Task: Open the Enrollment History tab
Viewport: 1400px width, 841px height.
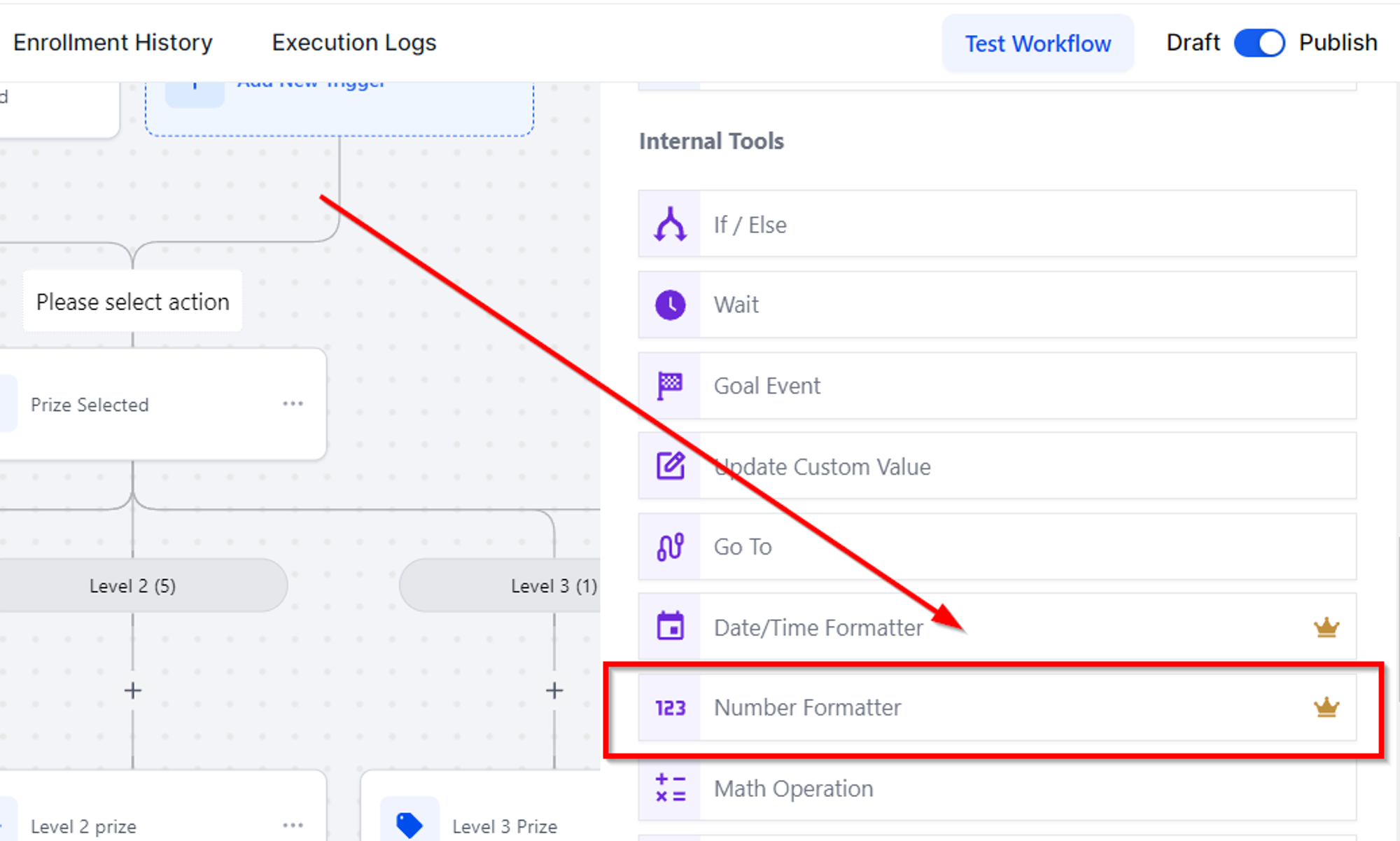Action: click(x=113, y=43)
